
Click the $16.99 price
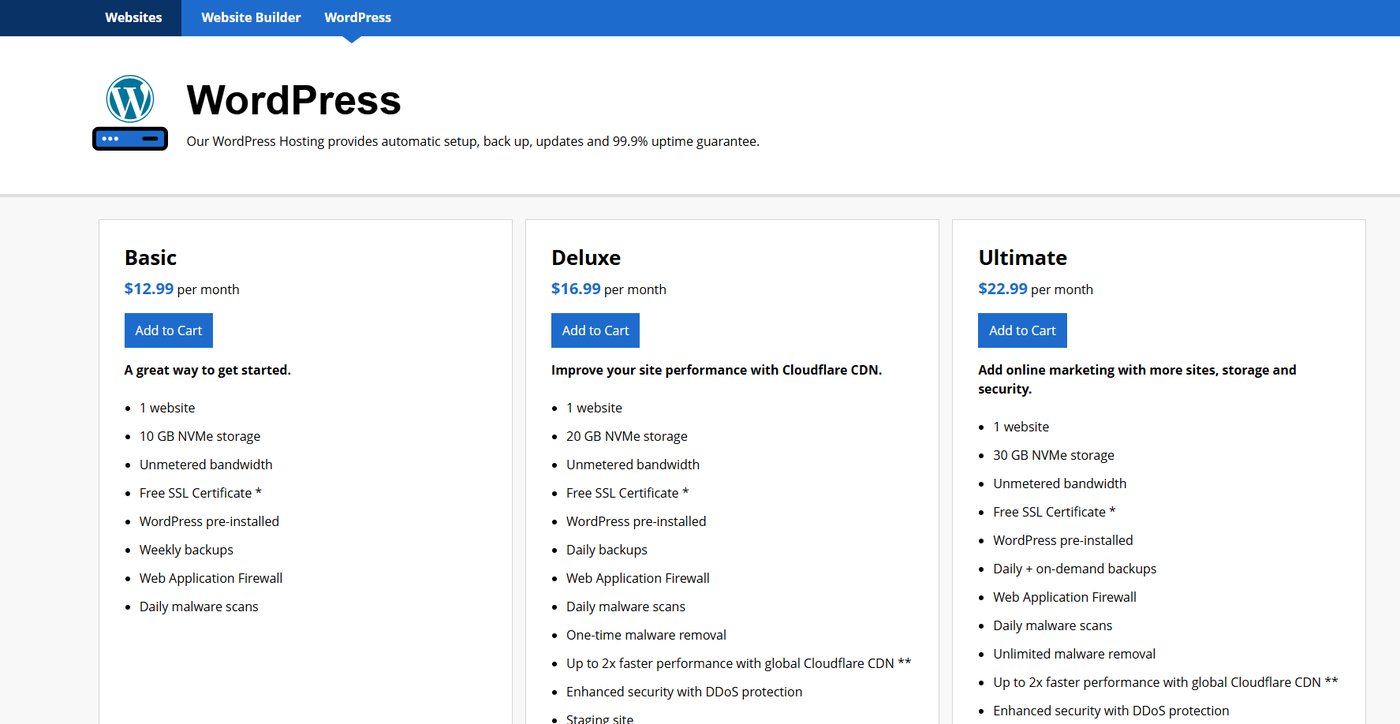576,289
